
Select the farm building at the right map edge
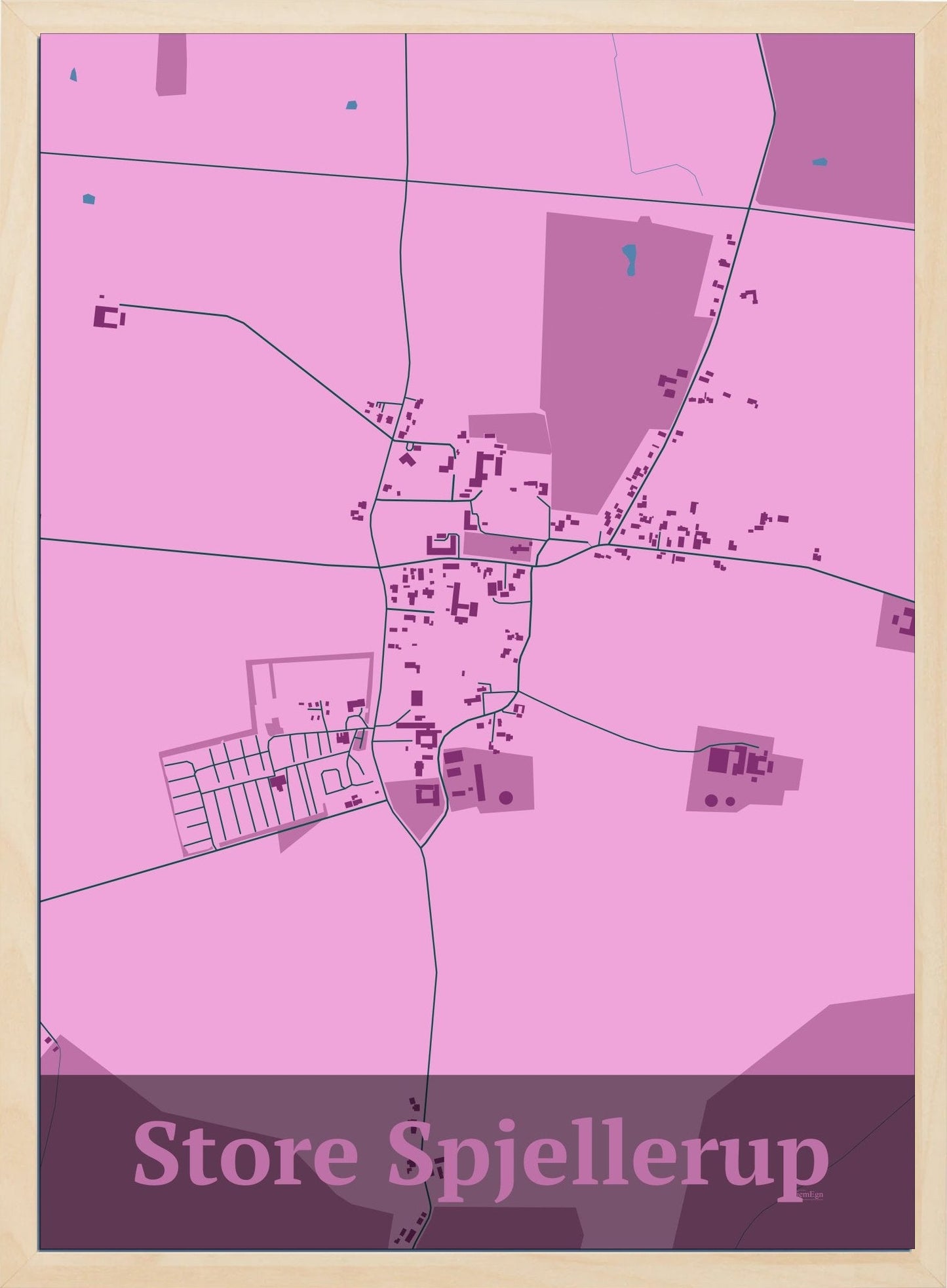tap(904, 620)
